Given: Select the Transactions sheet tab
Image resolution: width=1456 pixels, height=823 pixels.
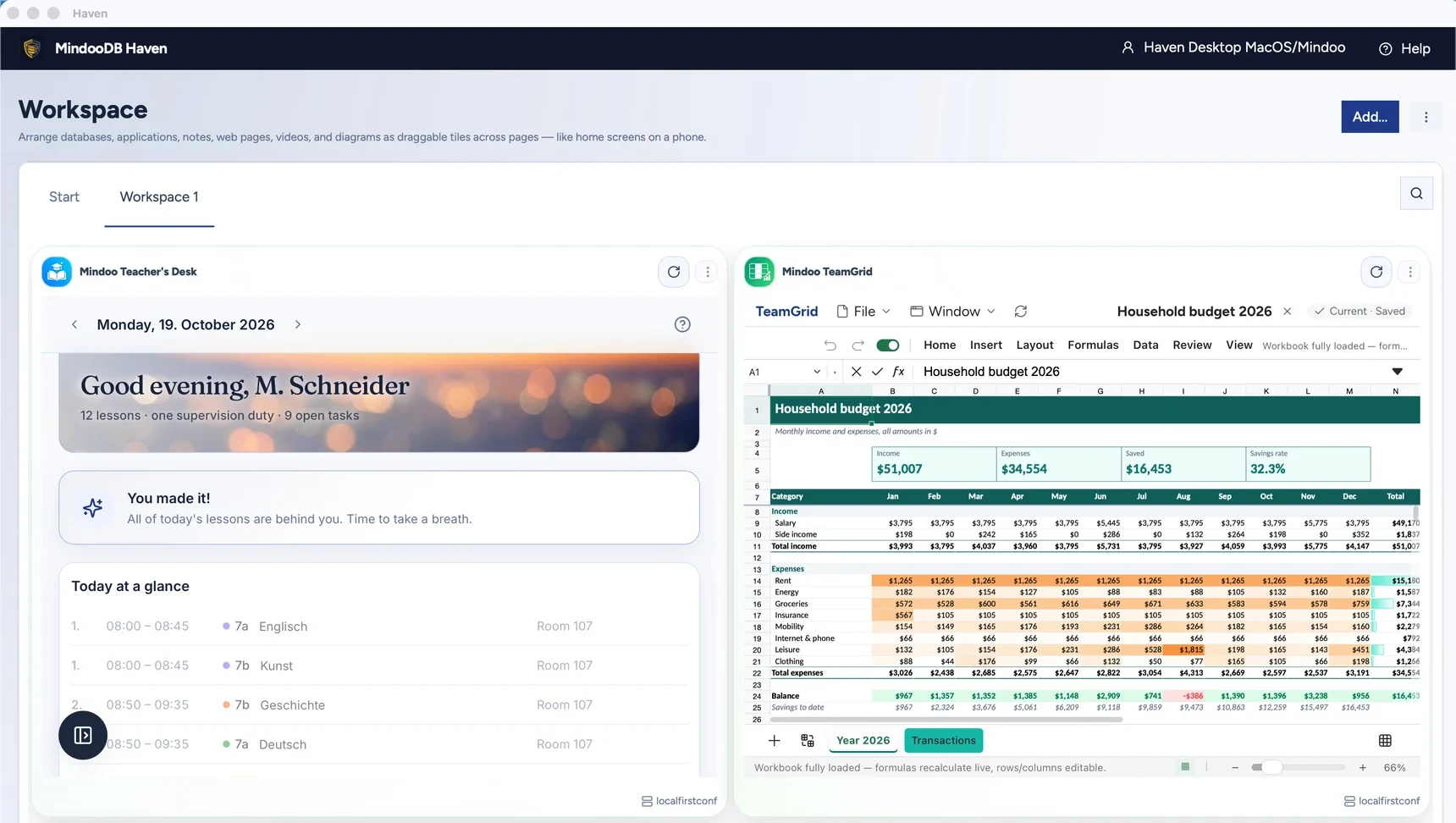Looking at the screenshot, I should [x=944, y=741].
